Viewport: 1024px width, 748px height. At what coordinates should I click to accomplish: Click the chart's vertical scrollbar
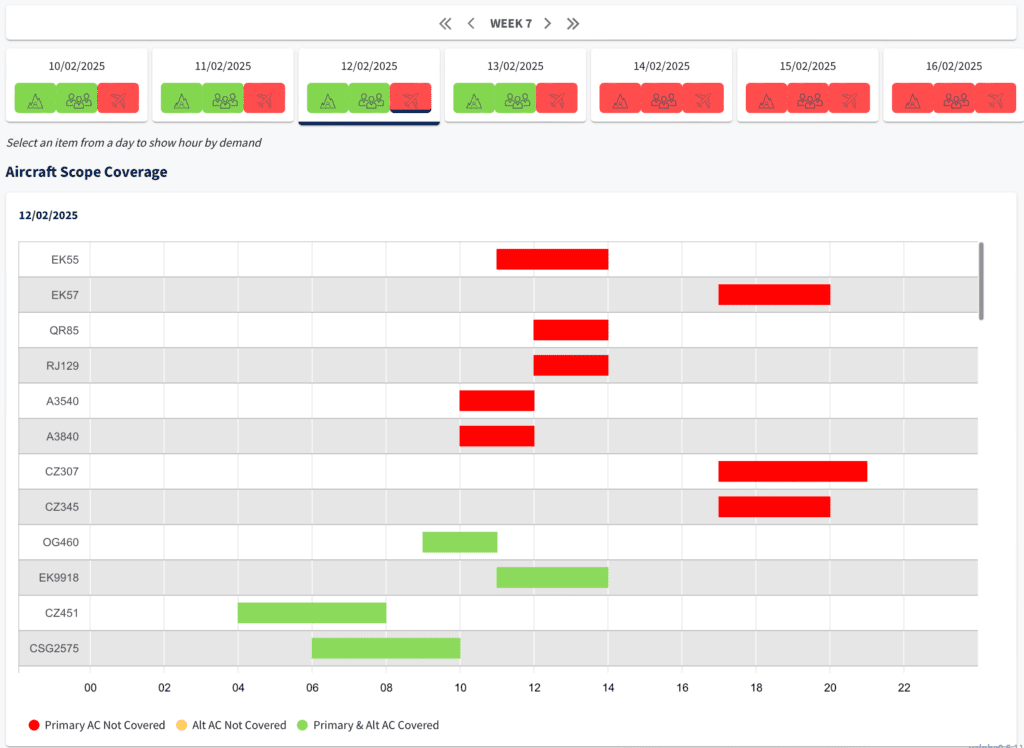pyautogui.click(x=981, y=281)
